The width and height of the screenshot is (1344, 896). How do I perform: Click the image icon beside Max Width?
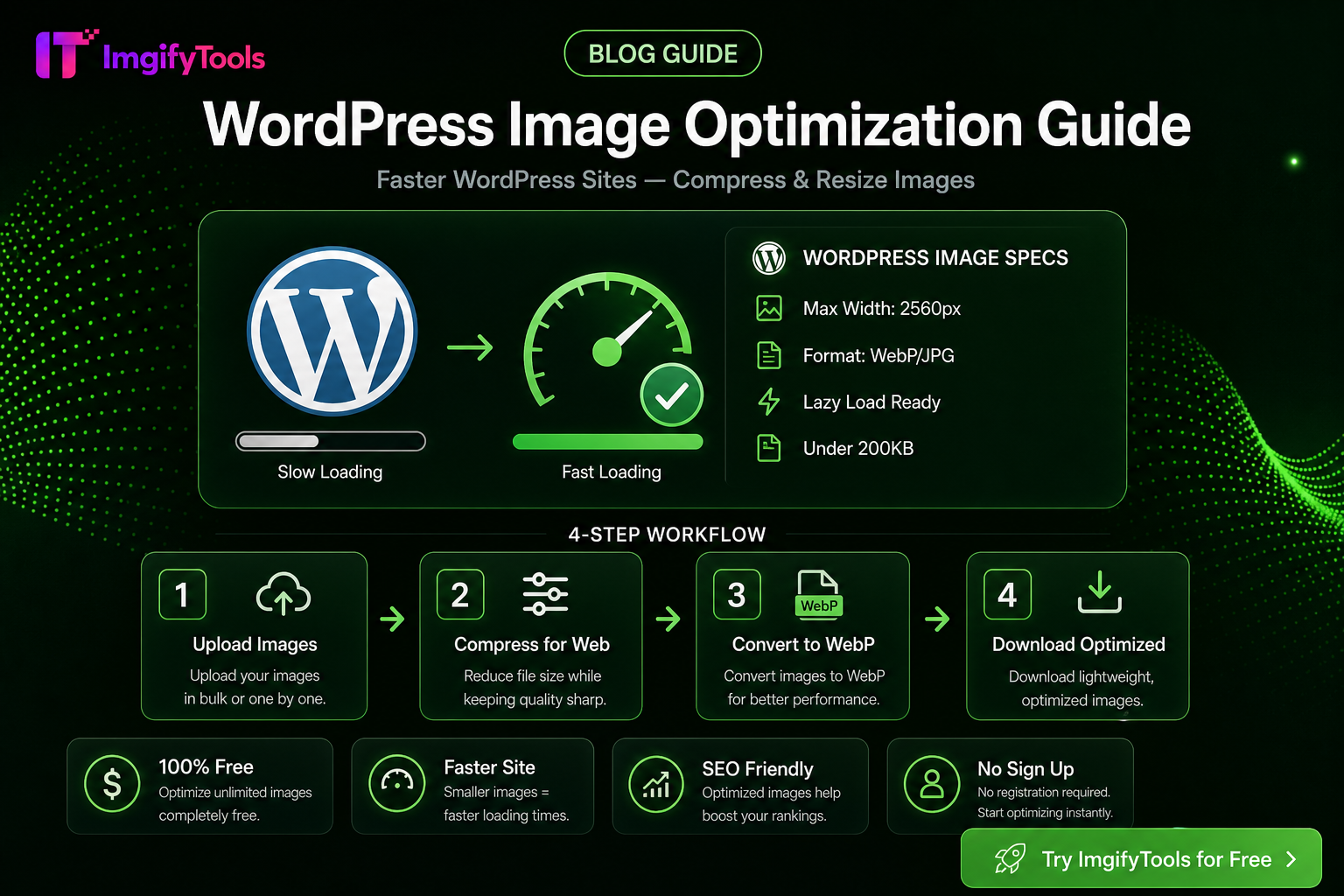769,308
